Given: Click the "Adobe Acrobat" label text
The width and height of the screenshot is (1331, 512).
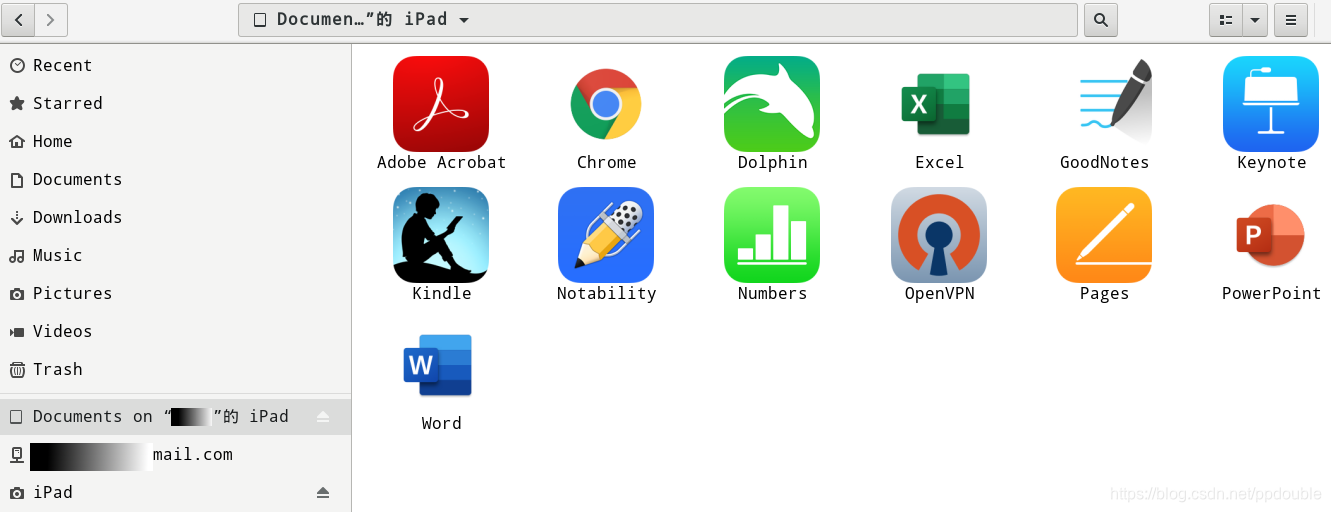Looking at the screenshot, I should (x=441, y=162).
